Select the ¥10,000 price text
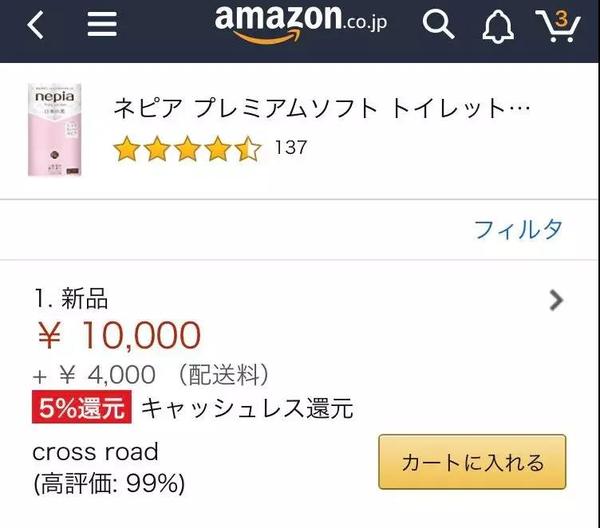600x528 pixels. pyautogui.click(x=118, y=336)
